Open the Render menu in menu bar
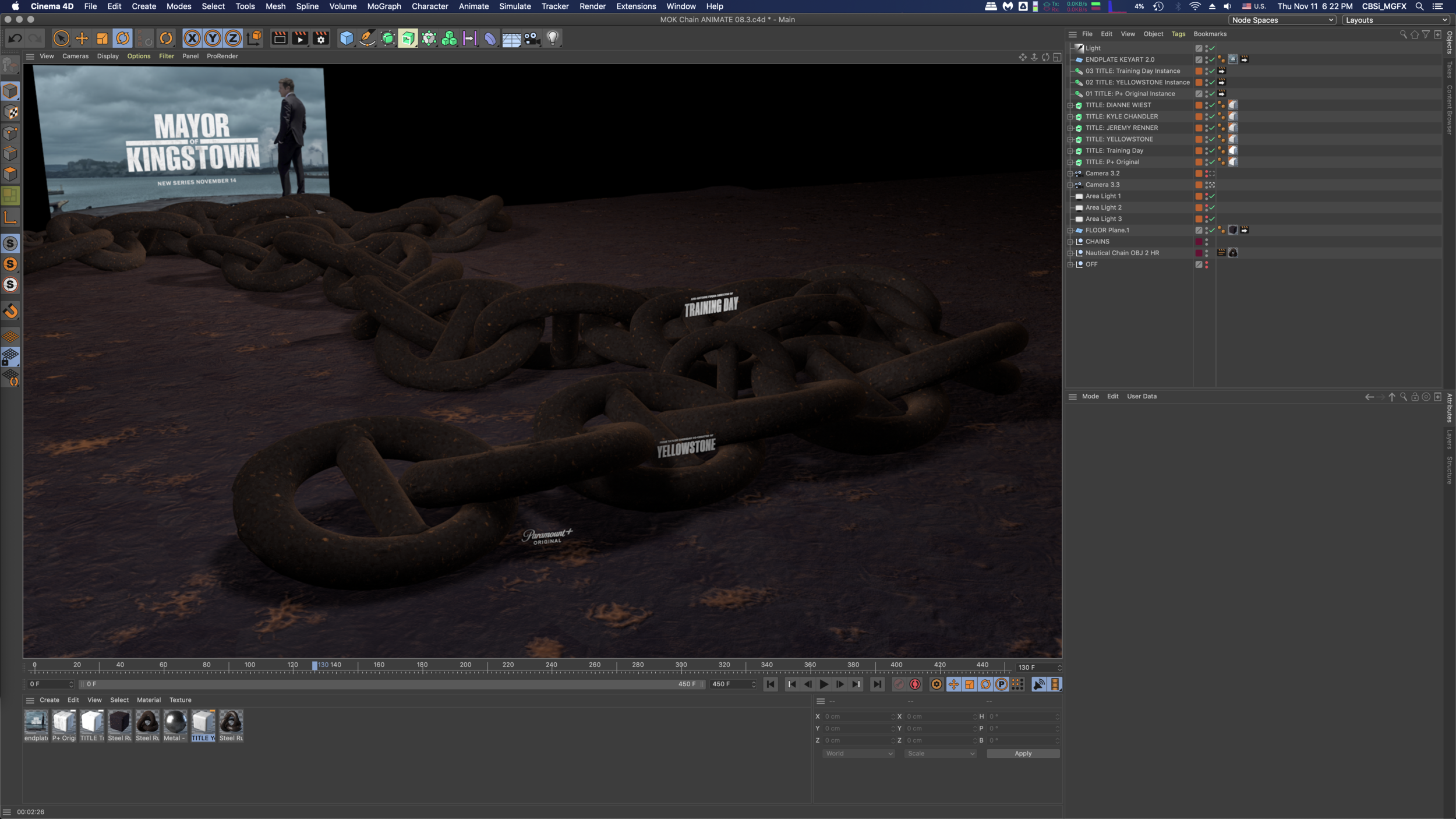 592,6
